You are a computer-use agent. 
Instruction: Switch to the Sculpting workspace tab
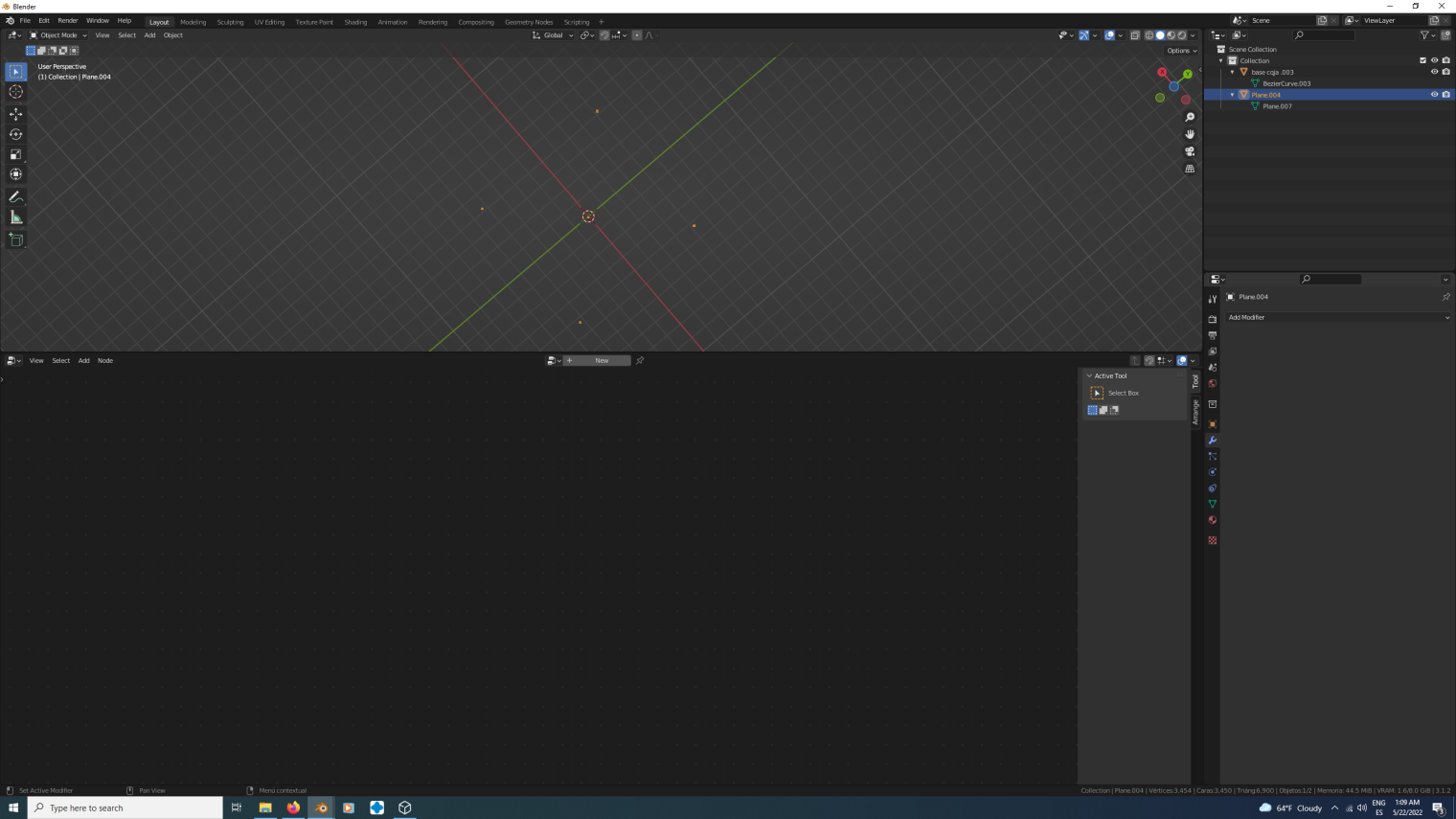click(230, 22)
